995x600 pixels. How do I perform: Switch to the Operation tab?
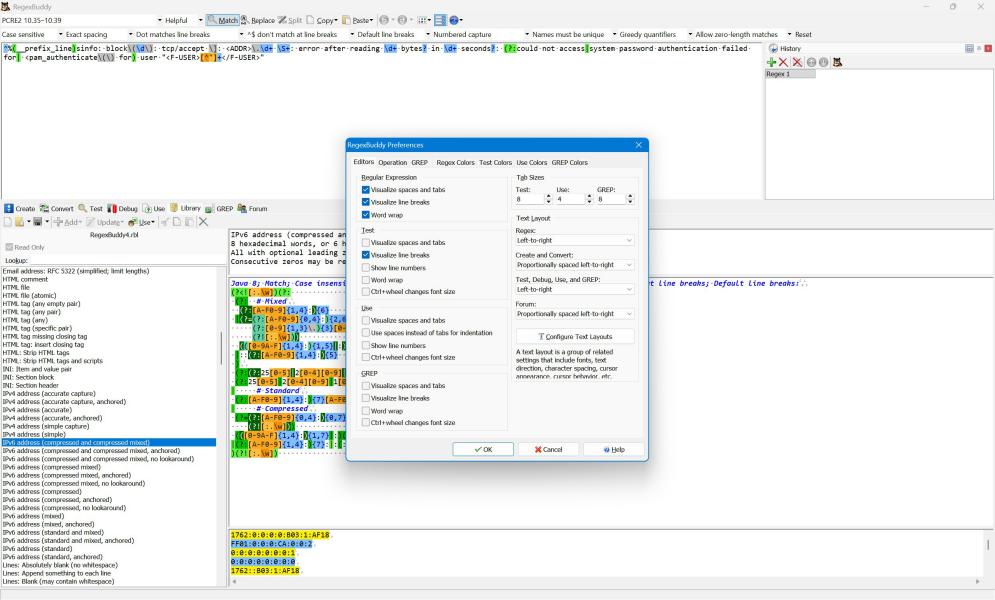coord(392,162)
